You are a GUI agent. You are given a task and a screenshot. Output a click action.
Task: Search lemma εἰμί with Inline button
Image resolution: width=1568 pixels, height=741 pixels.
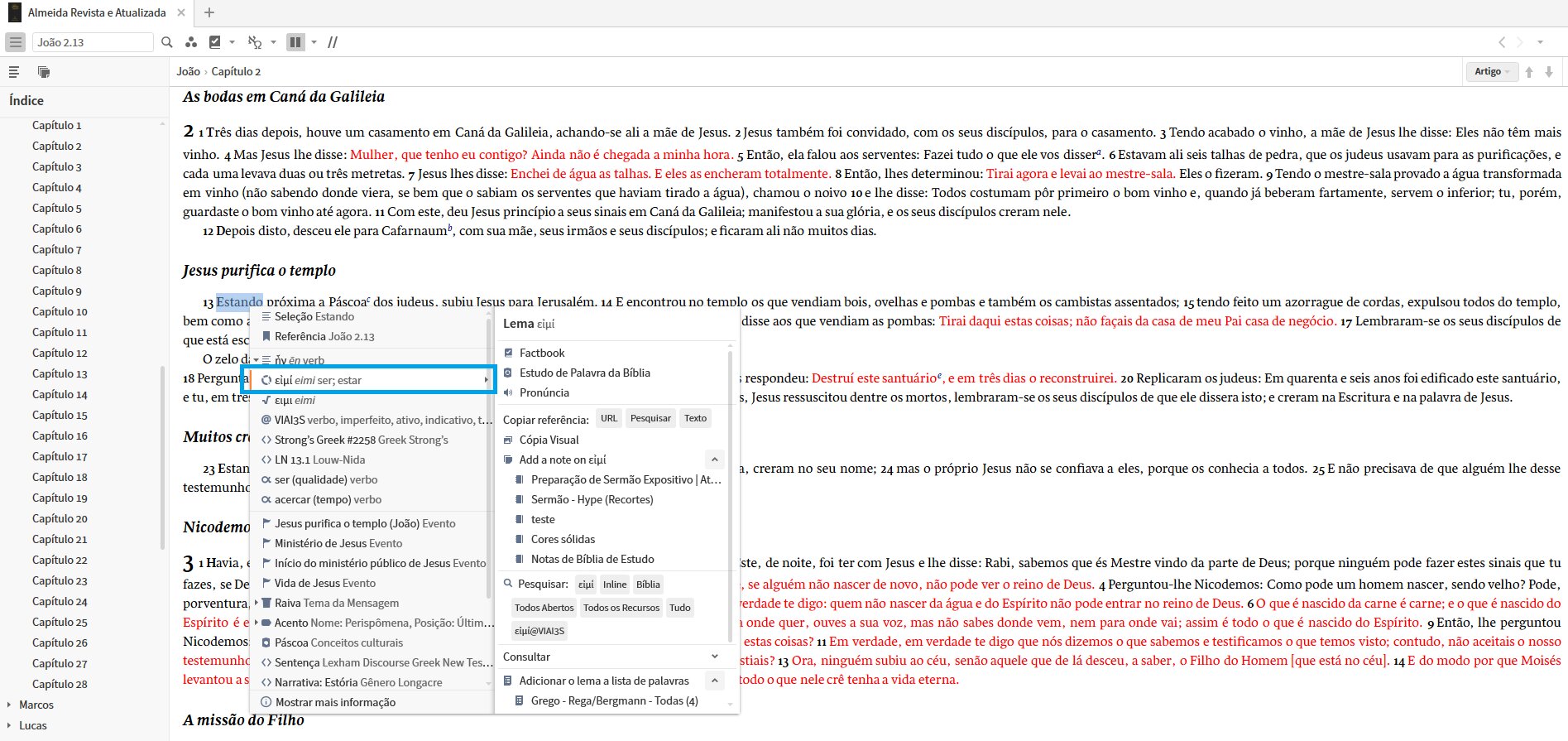[x=615, y=585]
